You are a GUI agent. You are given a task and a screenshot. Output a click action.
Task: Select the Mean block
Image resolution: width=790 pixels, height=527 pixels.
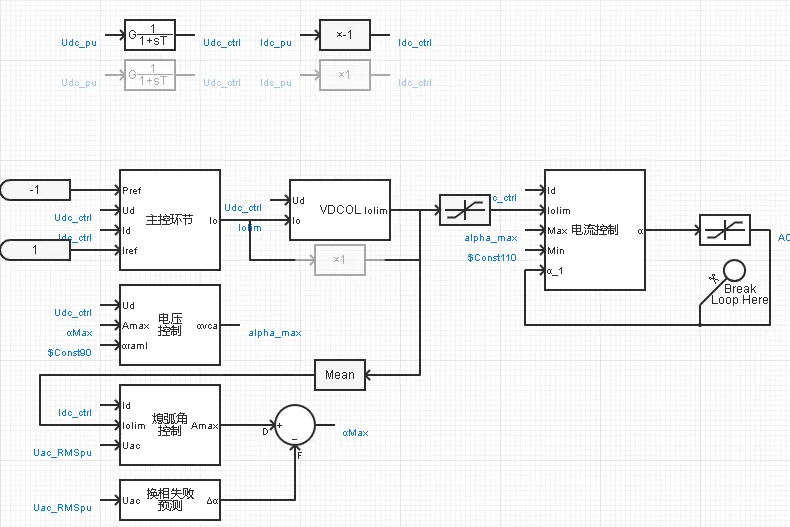(x=340, y=375)
